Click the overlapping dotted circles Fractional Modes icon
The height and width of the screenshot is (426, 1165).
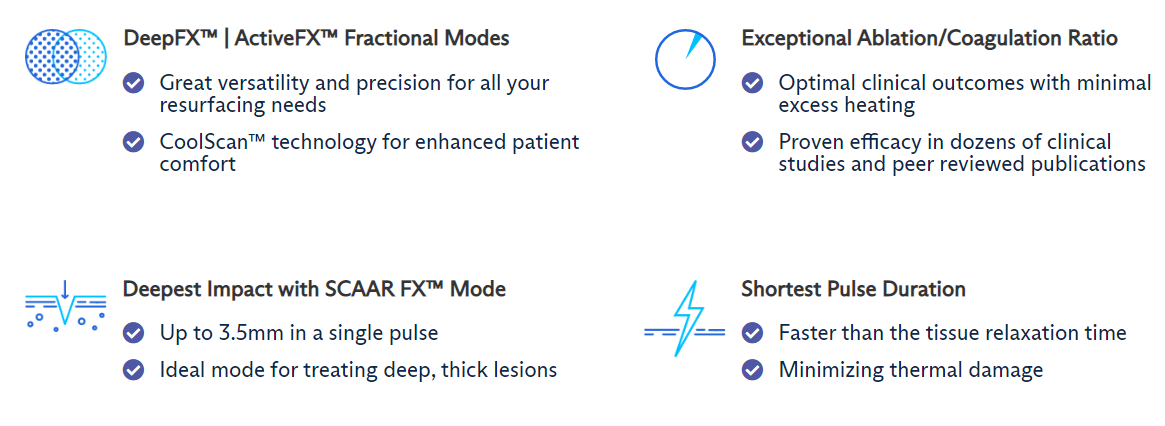(x=65, y=57)
